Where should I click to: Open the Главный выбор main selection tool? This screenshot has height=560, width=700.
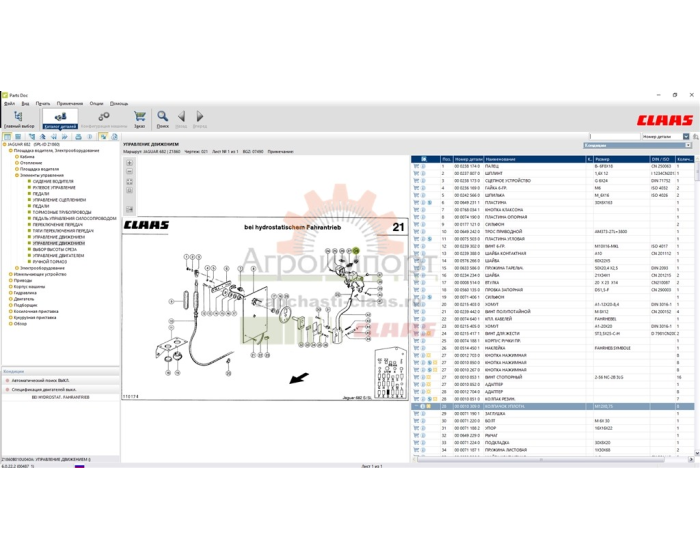coord(18,120)
